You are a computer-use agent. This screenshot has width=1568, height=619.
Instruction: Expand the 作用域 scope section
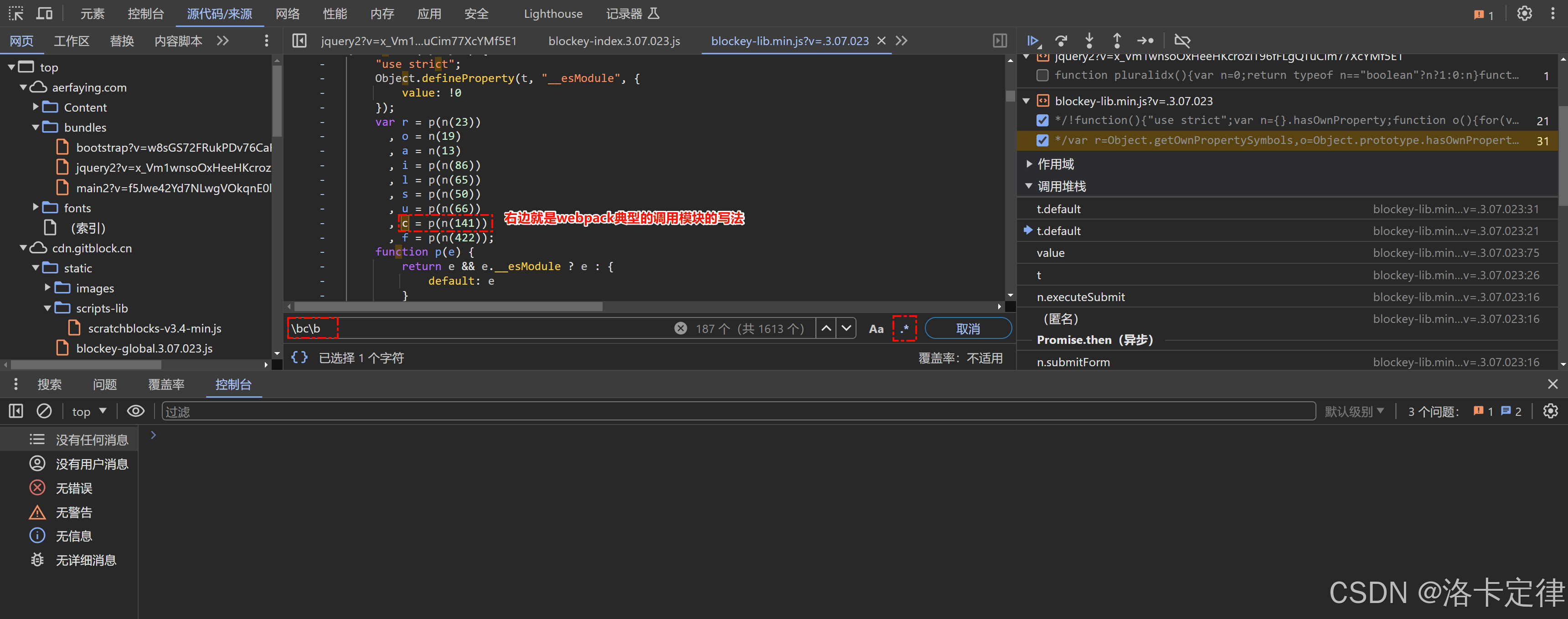click(x=1029, y=164)
